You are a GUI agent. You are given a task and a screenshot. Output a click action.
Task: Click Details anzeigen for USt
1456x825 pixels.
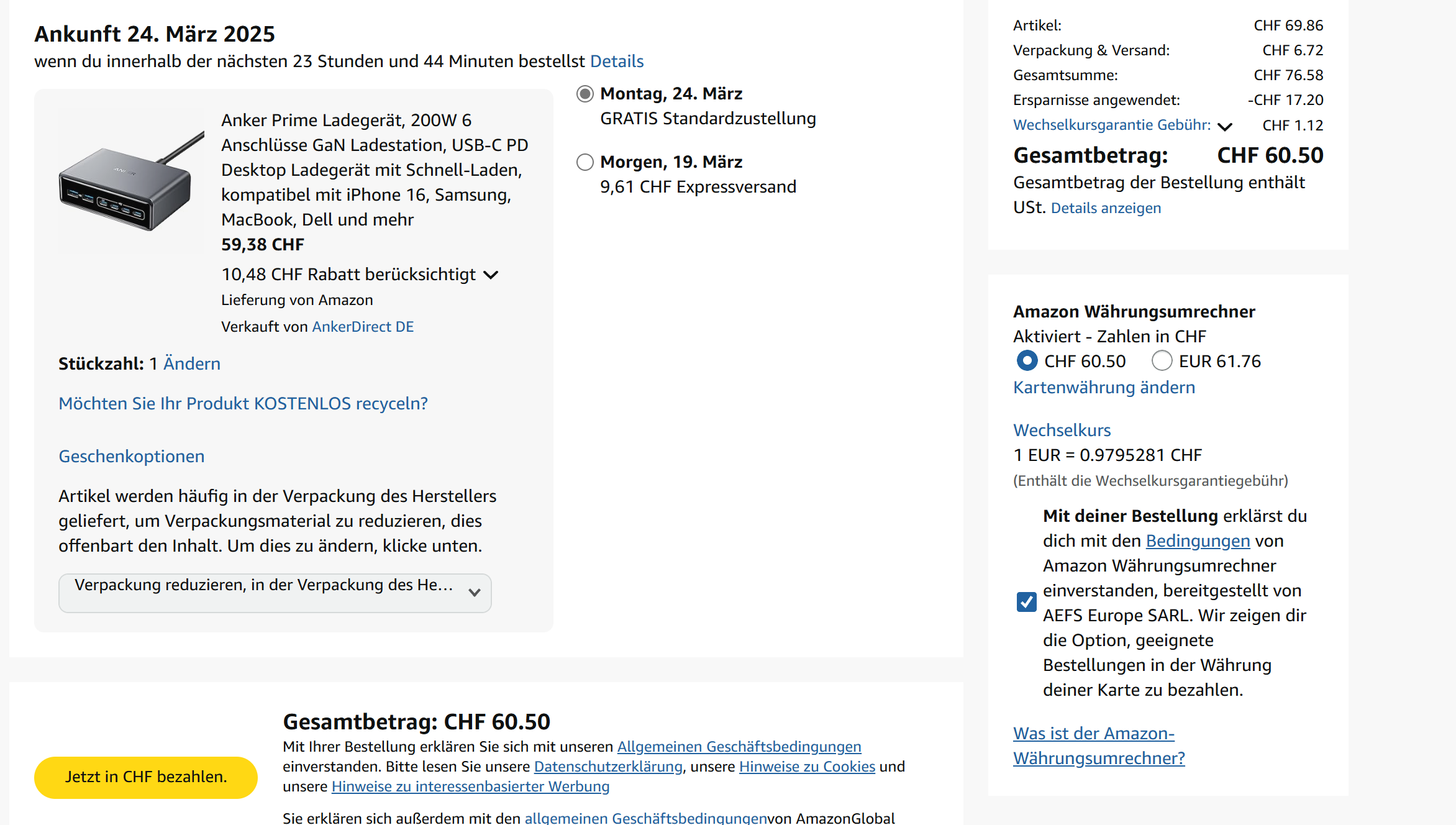click(x=1106, y=208)
